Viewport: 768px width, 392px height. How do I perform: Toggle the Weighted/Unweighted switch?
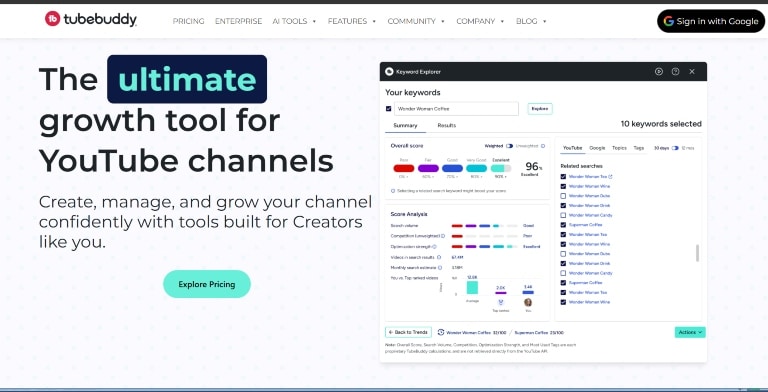(x=509, y=146)
